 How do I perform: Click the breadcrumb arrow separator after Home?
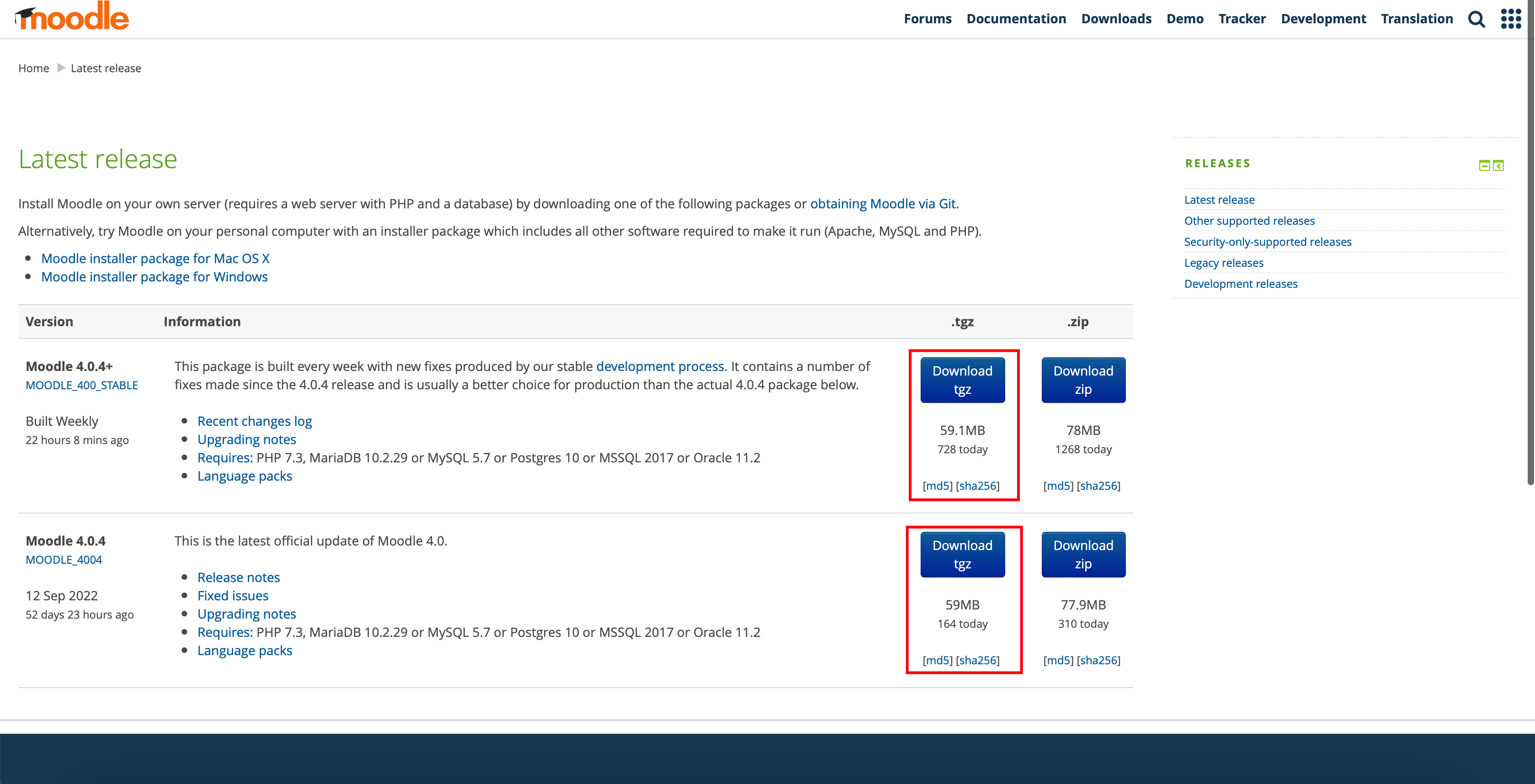point(60,68)
